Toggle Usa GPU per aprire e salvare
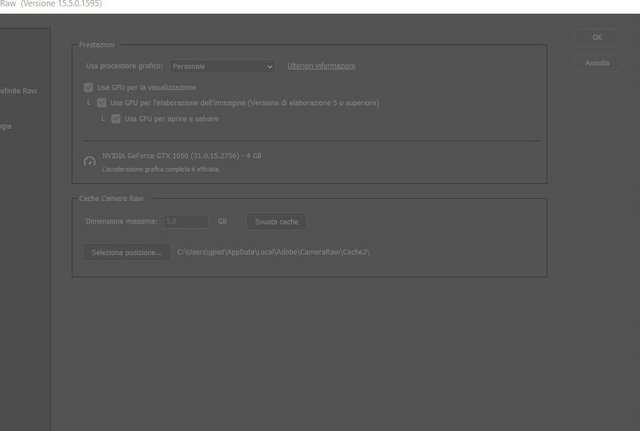The image size is (640, 431). [x=116, y=119]
